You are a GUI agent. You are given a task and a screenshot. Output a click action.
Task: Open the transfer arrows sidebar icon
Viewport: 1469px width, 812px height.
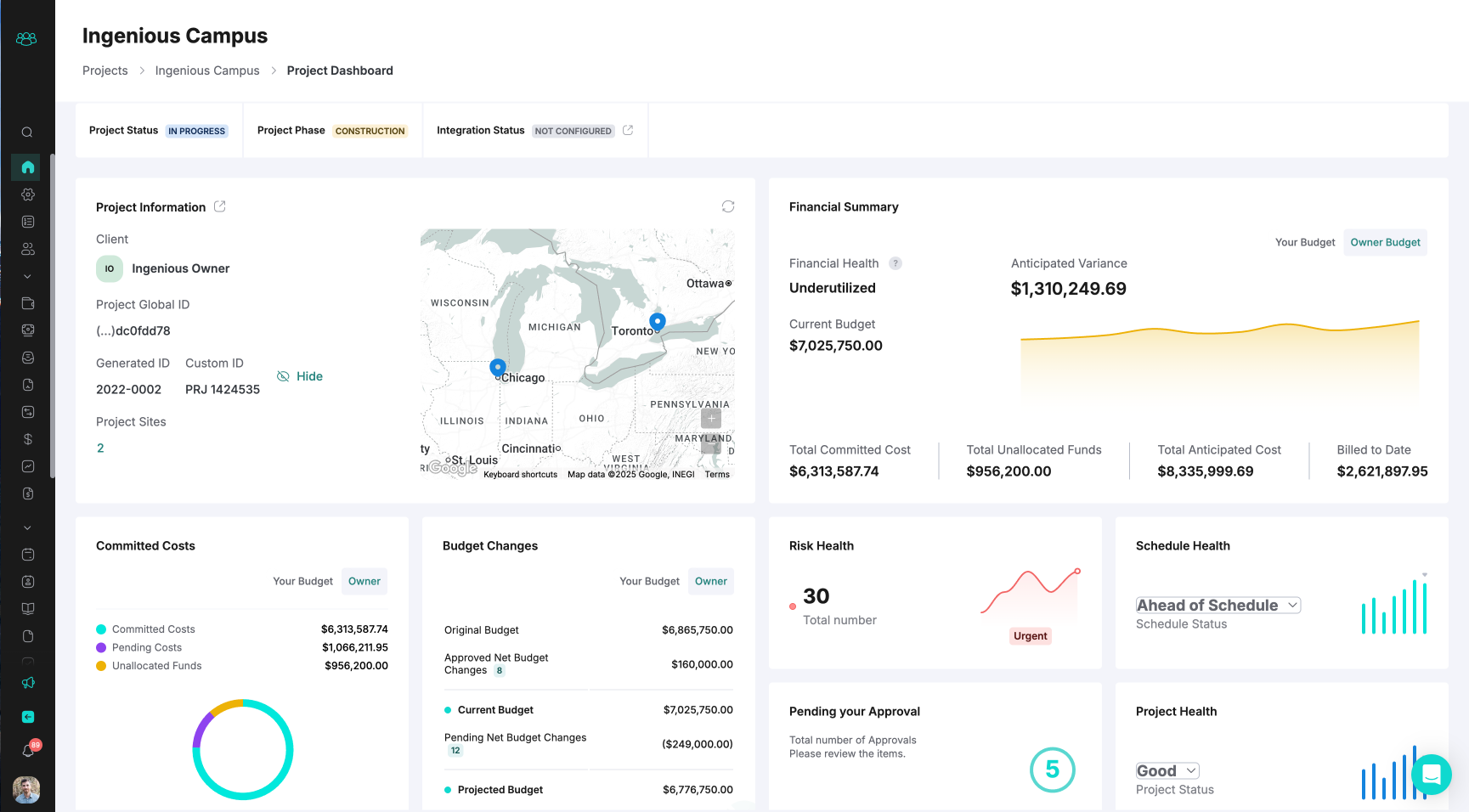pyautogui.click(x=27, y=412)
